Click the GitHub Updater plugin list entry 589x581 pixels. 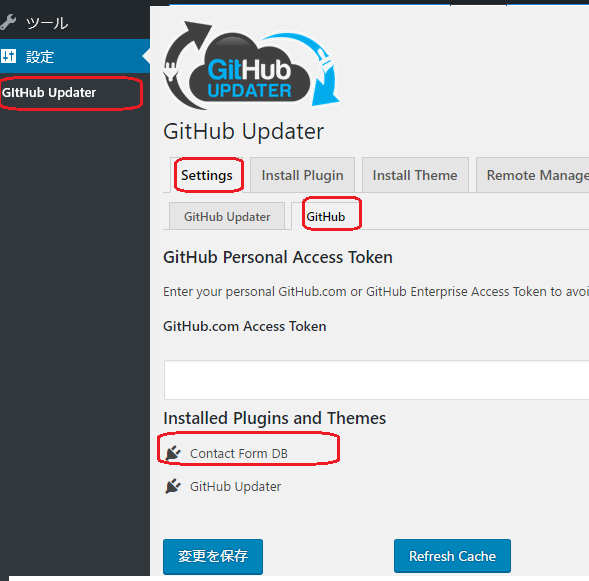click(x=236, y=486)
